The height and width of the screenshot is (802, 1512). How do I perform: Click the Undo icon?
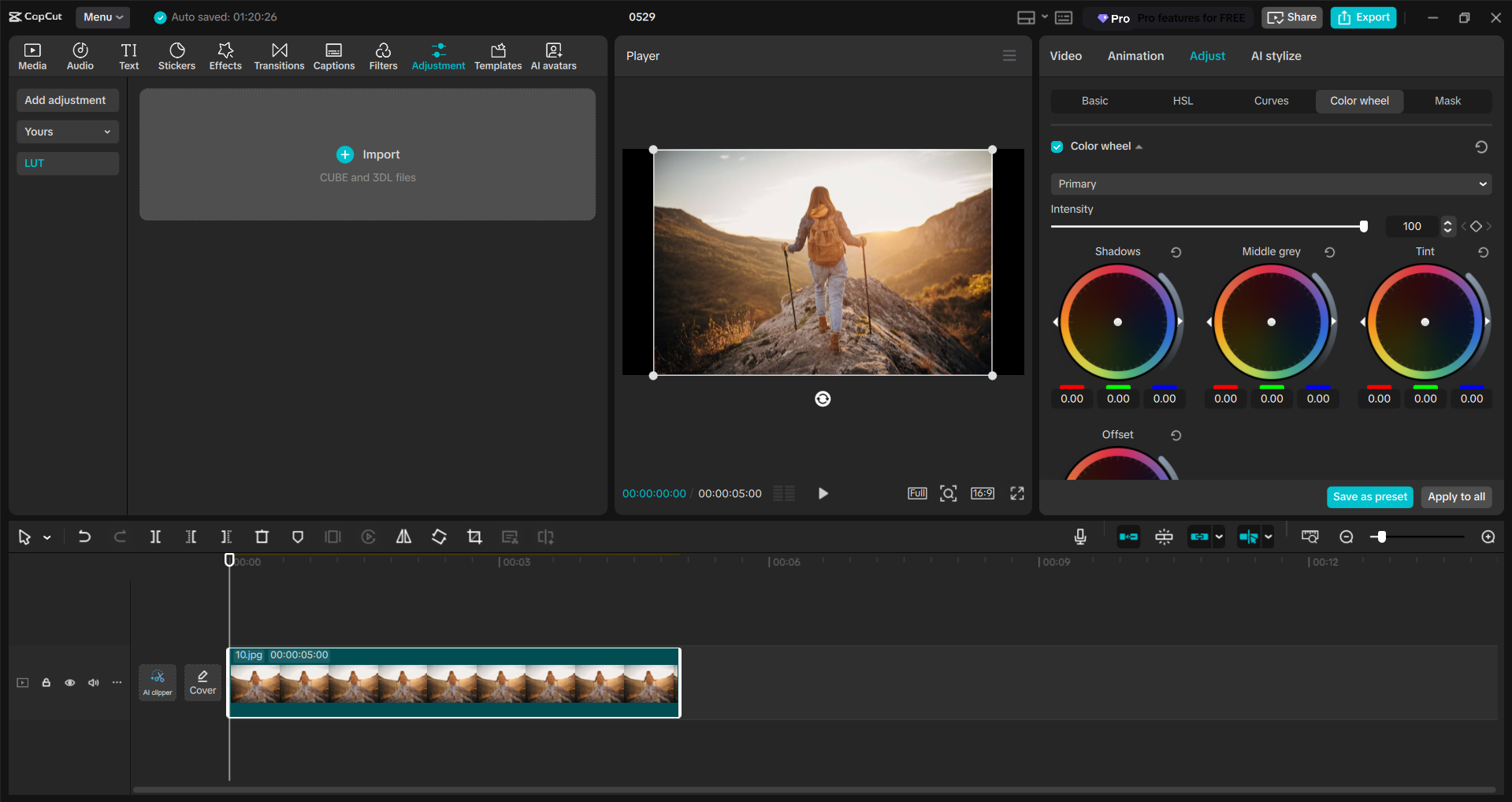(x=84, y=537)
